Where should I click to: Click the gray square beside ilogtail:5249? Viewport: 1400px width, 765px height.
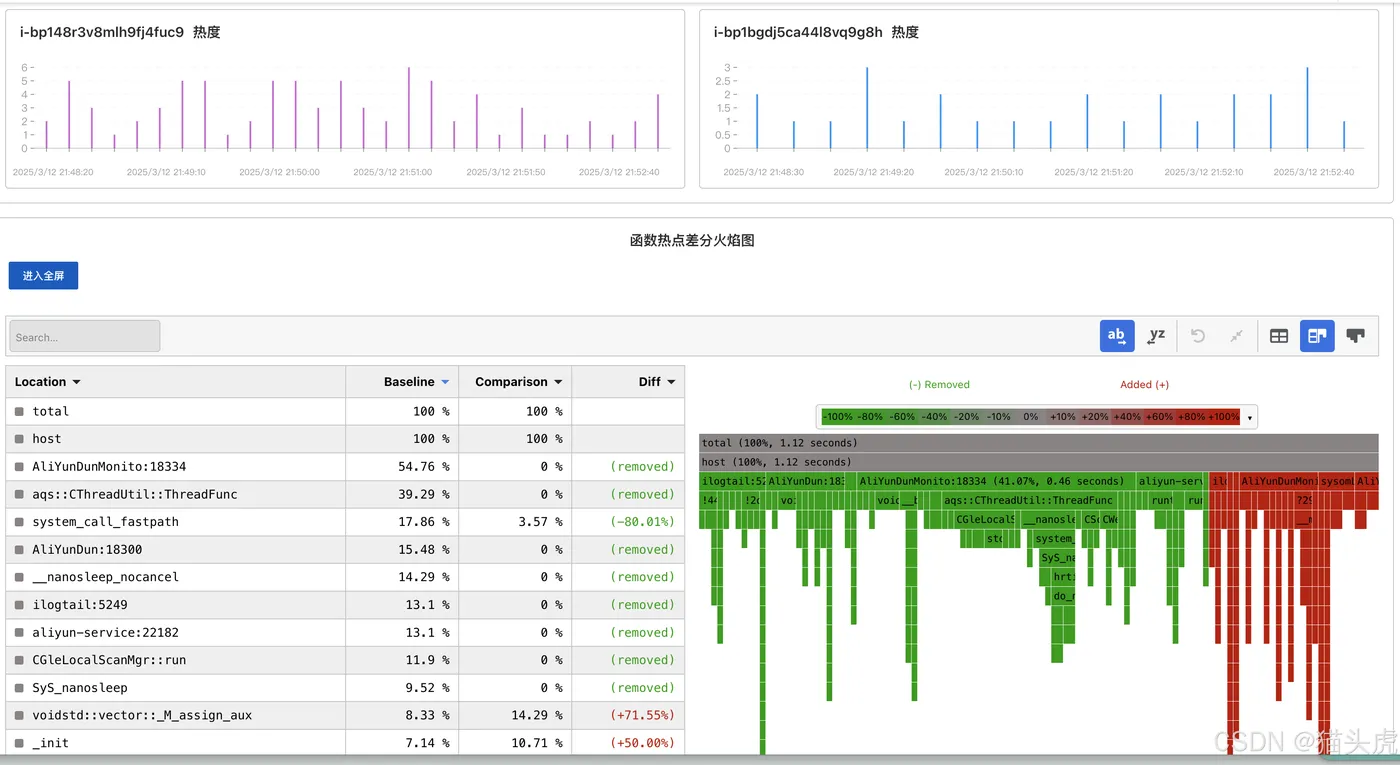coord(19,605)
